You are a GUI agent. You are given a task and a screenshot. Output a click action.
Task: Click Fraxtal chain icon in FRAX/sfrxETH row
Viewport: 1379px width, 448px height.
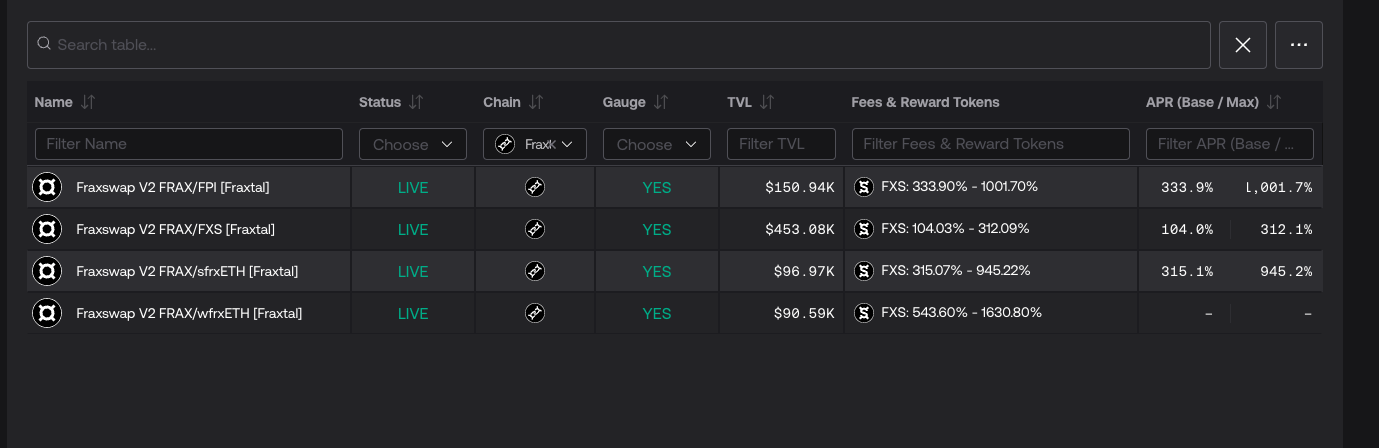pyautogui.click(x=535, y=271)
